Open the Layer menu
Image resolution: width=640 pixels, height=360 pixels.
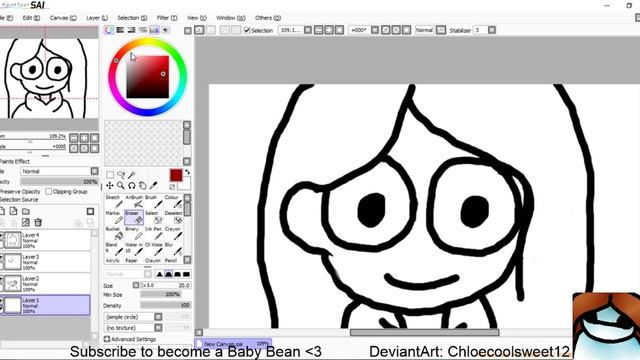point(97,18)
